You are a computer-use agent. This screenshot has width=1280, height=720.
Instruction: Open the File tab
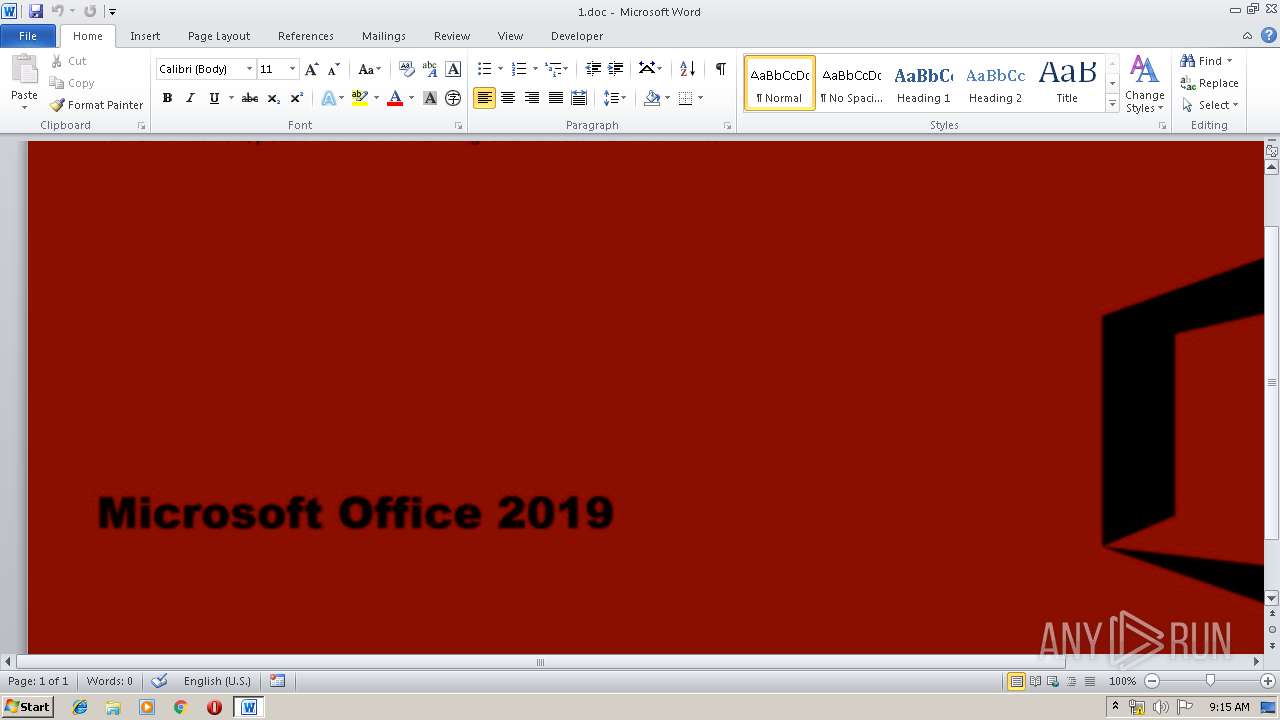(28, 36)
